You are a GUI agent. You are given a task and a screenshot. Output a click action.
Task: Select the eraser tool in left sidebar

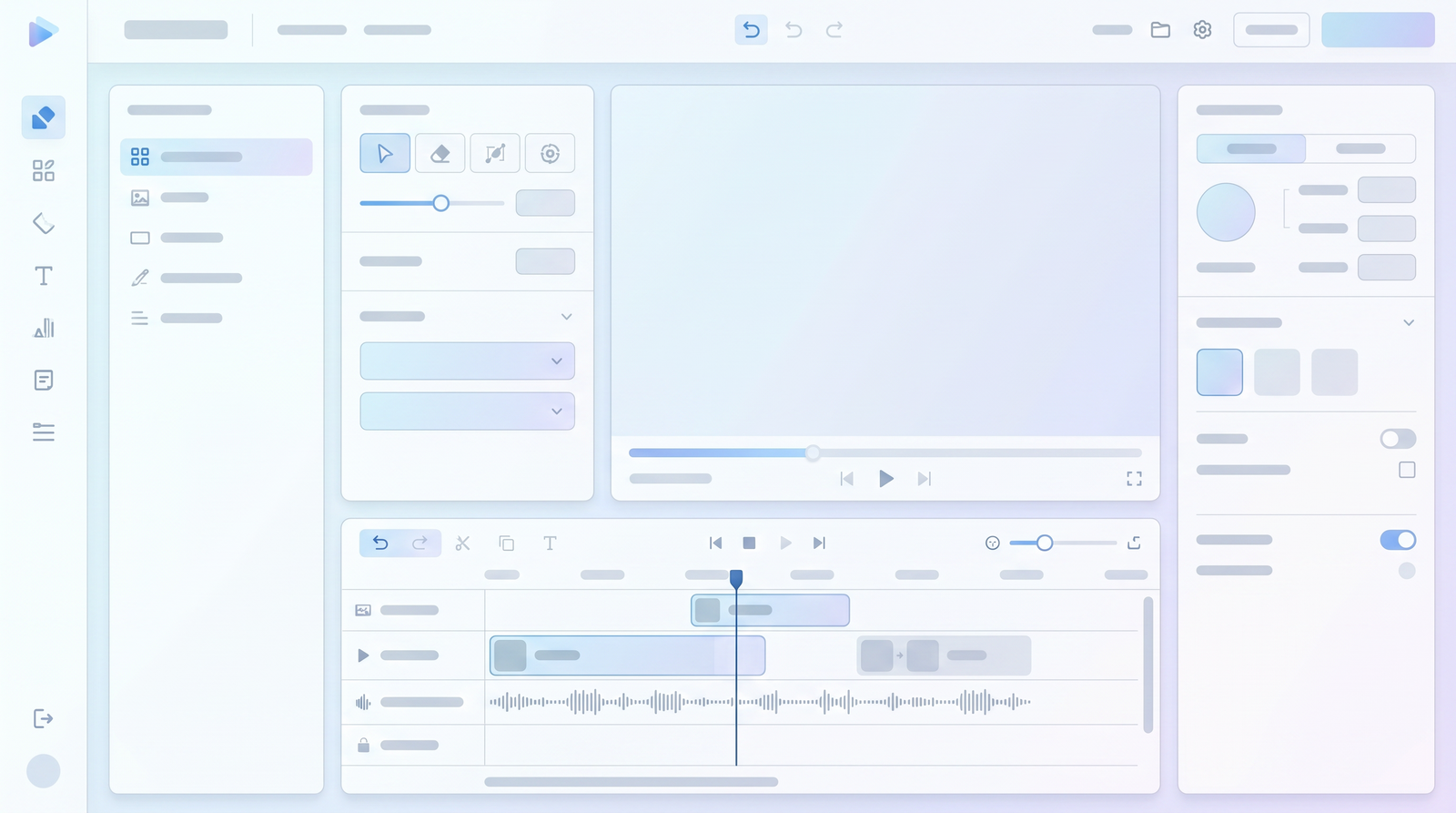tap(44, 117)
